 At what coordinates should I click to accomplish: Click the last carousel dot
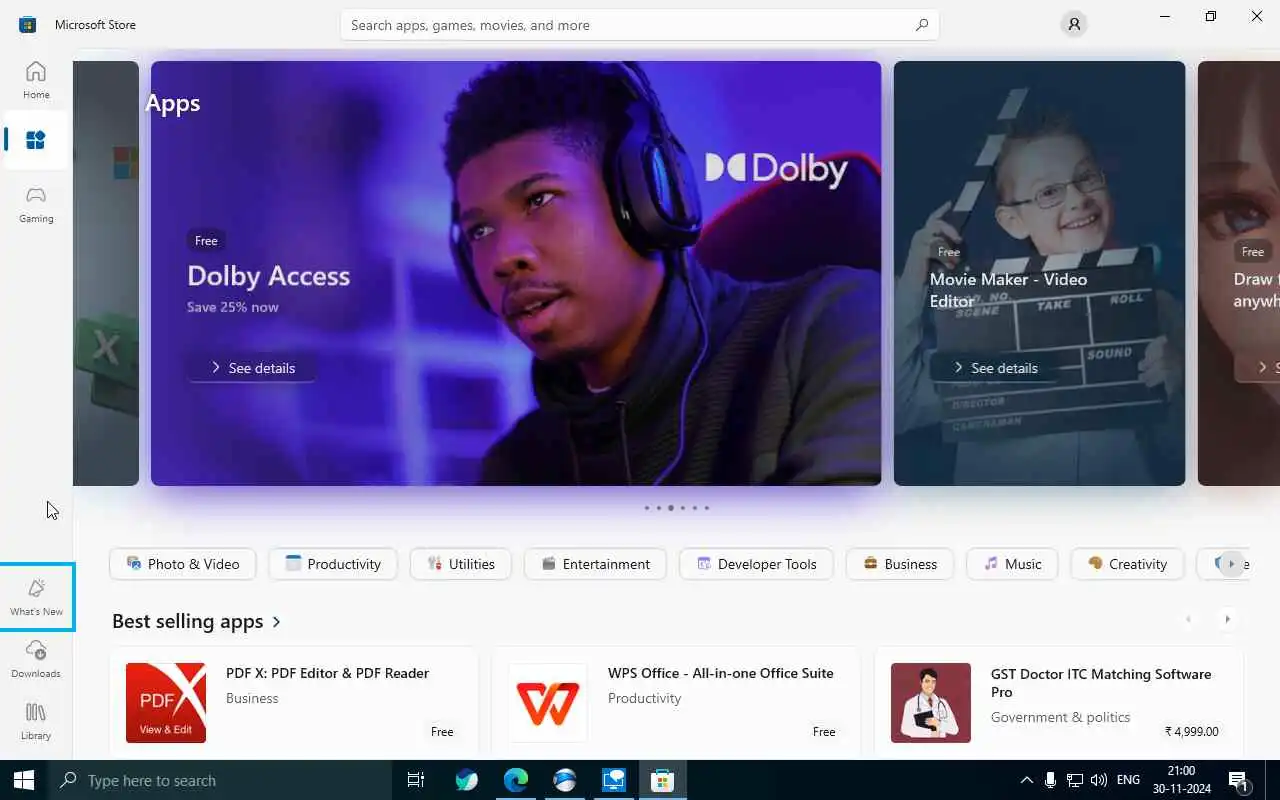(x=706, y=508)
